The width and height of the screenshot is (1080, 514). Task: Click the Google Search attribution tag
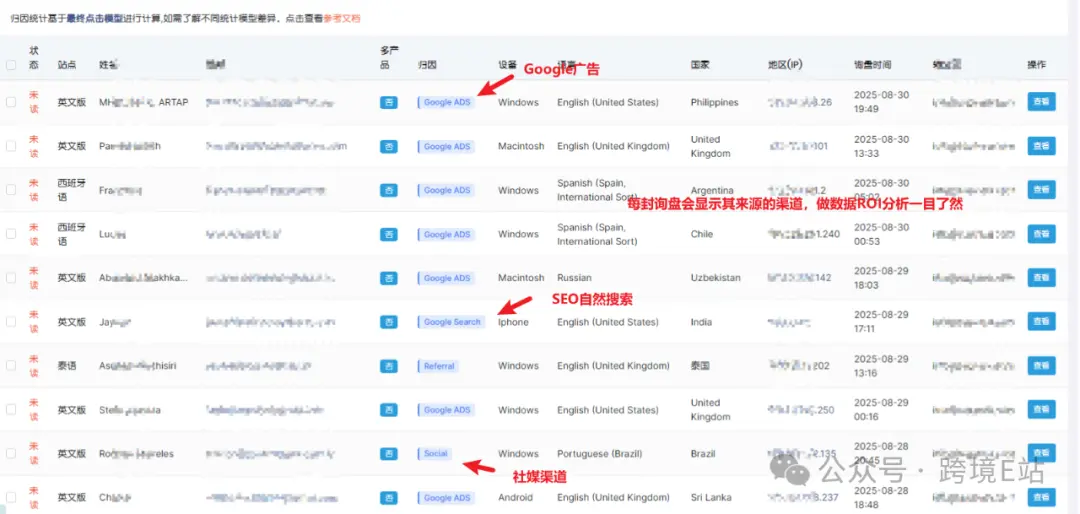(x=451, y=322)
